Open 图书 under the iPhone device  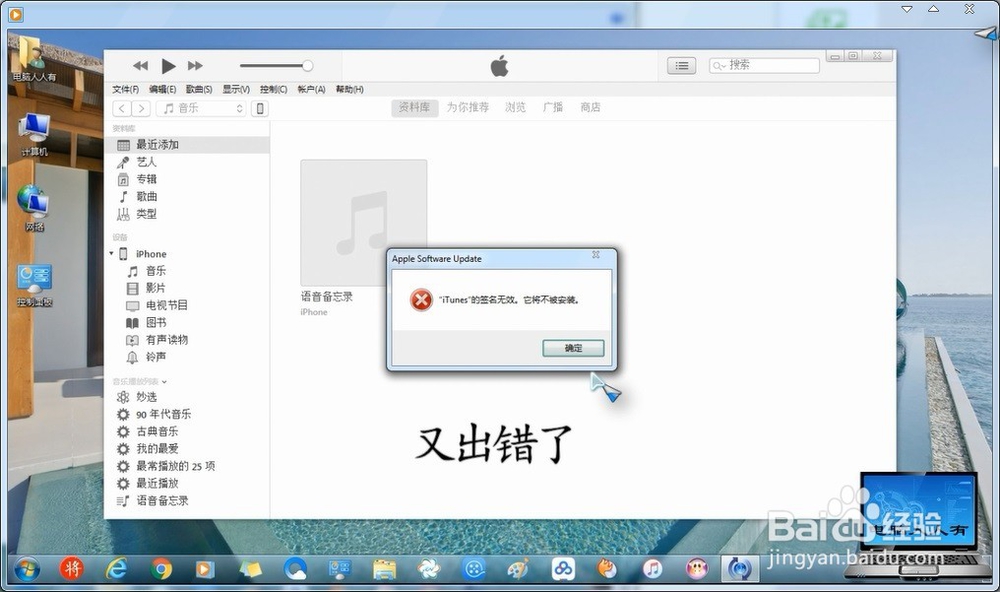point(156,323)
